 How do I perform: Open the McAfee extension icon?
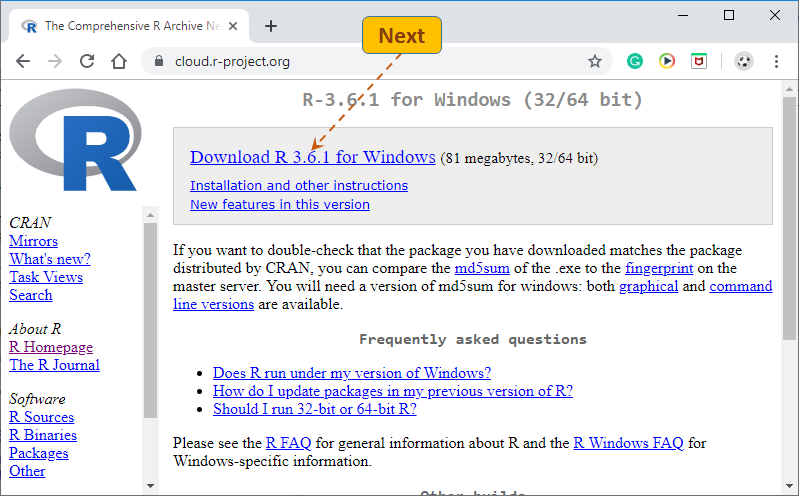(x=699, y=61)
